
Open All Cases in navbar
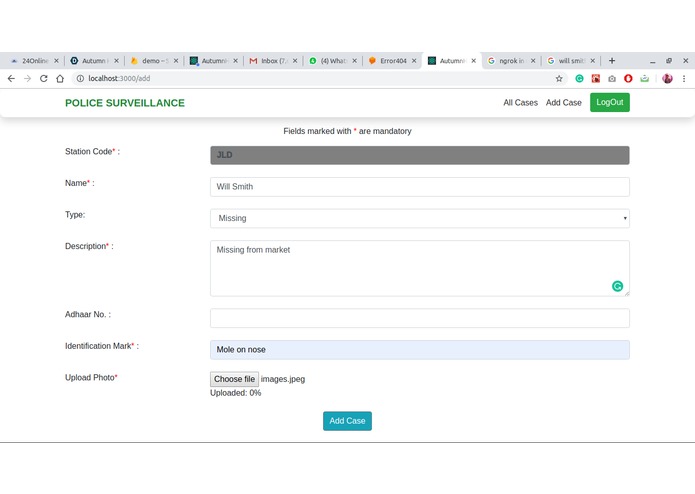[x=520, y=103]
